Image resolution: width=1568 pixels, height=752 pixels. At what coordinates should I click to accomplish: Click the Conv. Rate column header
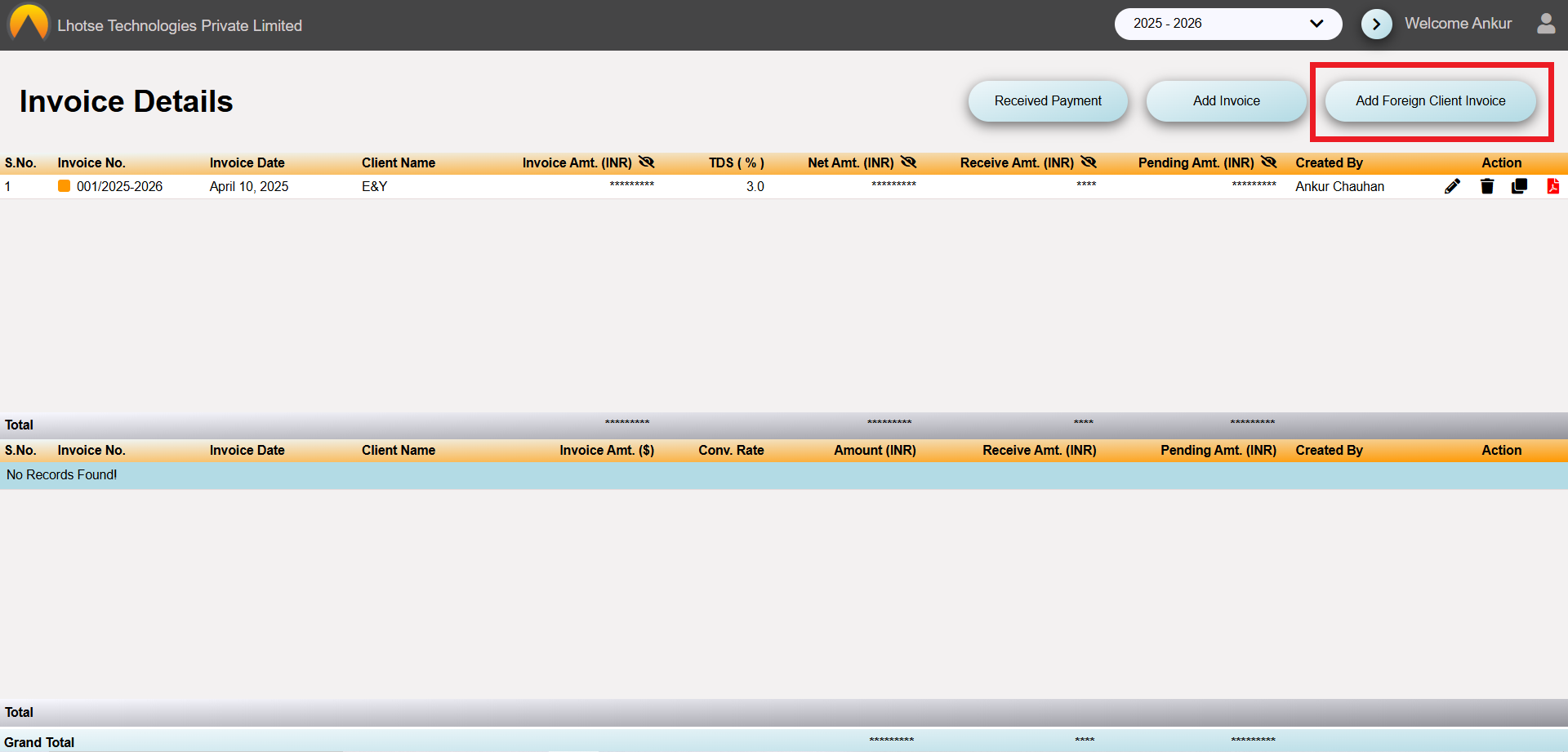click(732, 450)
